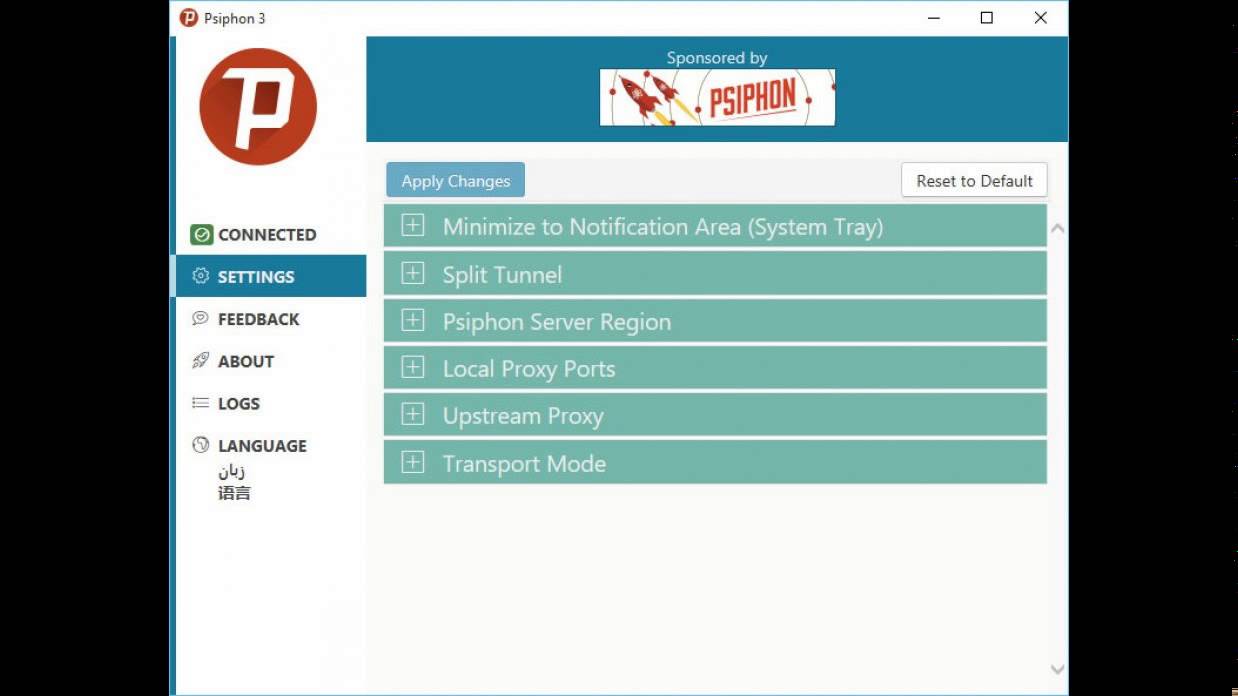The image size is (1238, 696).
Task: Expand plus icon for Local Proxy Ports
Action: point(413,367)
